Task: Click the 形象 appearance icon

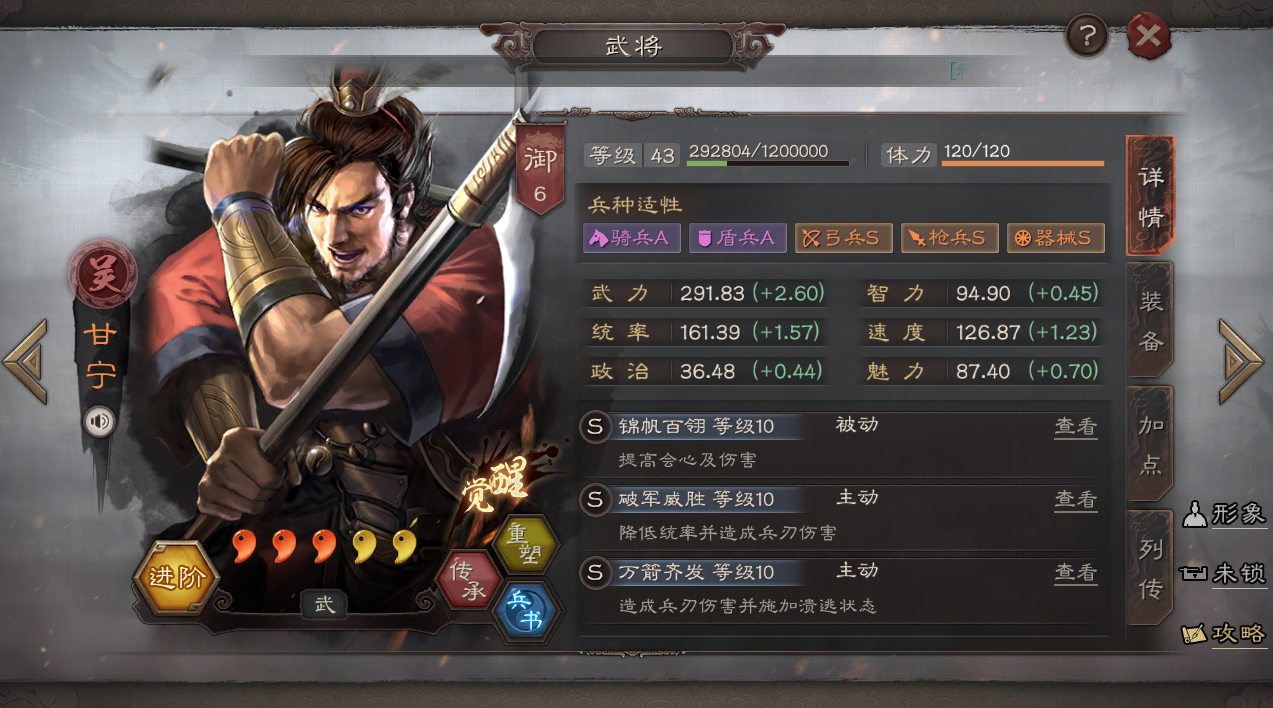Action: tap(1224, 514)
